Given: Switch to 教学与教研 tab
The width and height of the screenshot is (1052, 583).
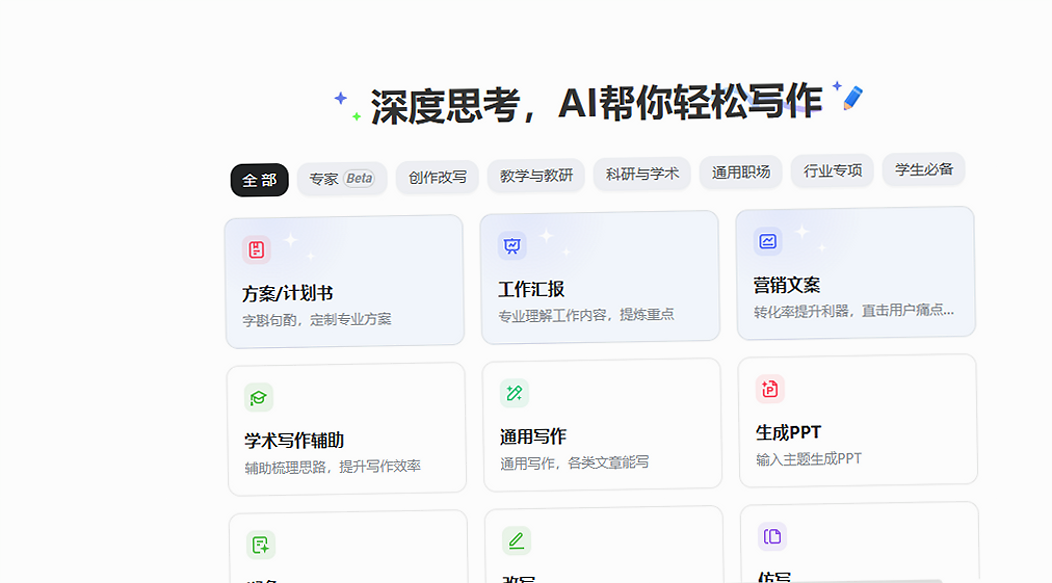Looking at the screenshot, I should coord(536,176).
